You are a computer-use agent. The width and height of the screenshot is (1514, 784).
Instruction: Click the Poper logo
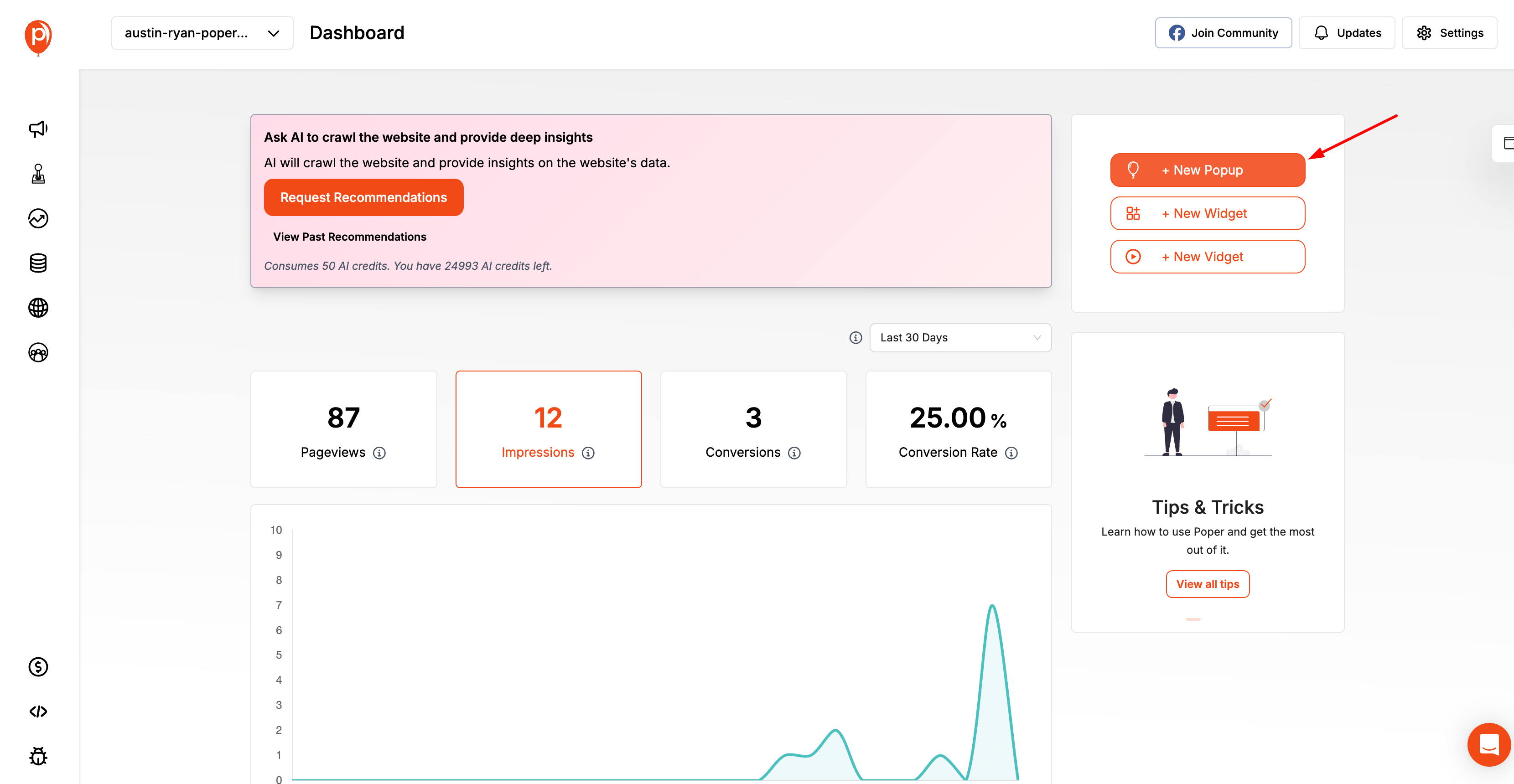click(x=38, y=36)
